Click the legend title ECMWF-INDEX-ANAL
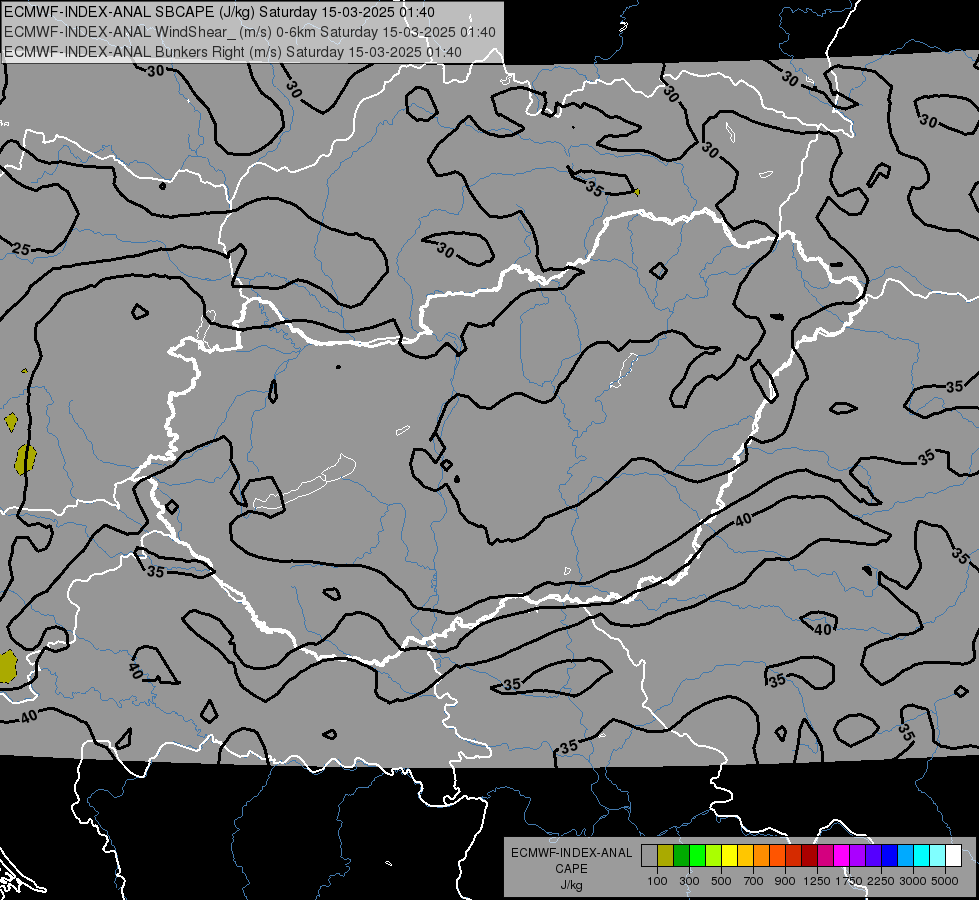979x900 pixels. pos(571,853)
